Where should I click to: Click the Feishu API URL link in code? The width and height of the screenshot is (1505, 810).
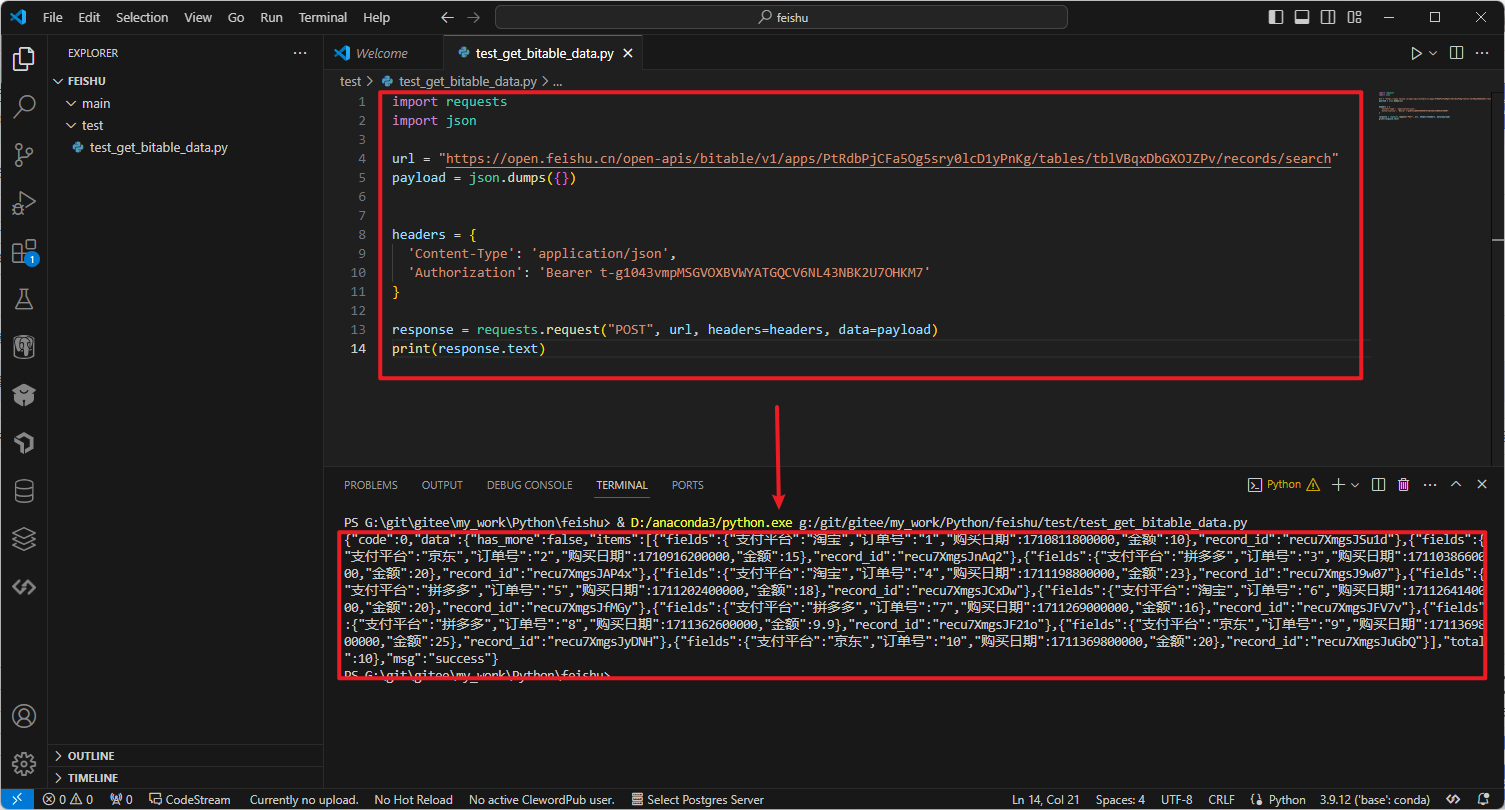pos(888,158)
